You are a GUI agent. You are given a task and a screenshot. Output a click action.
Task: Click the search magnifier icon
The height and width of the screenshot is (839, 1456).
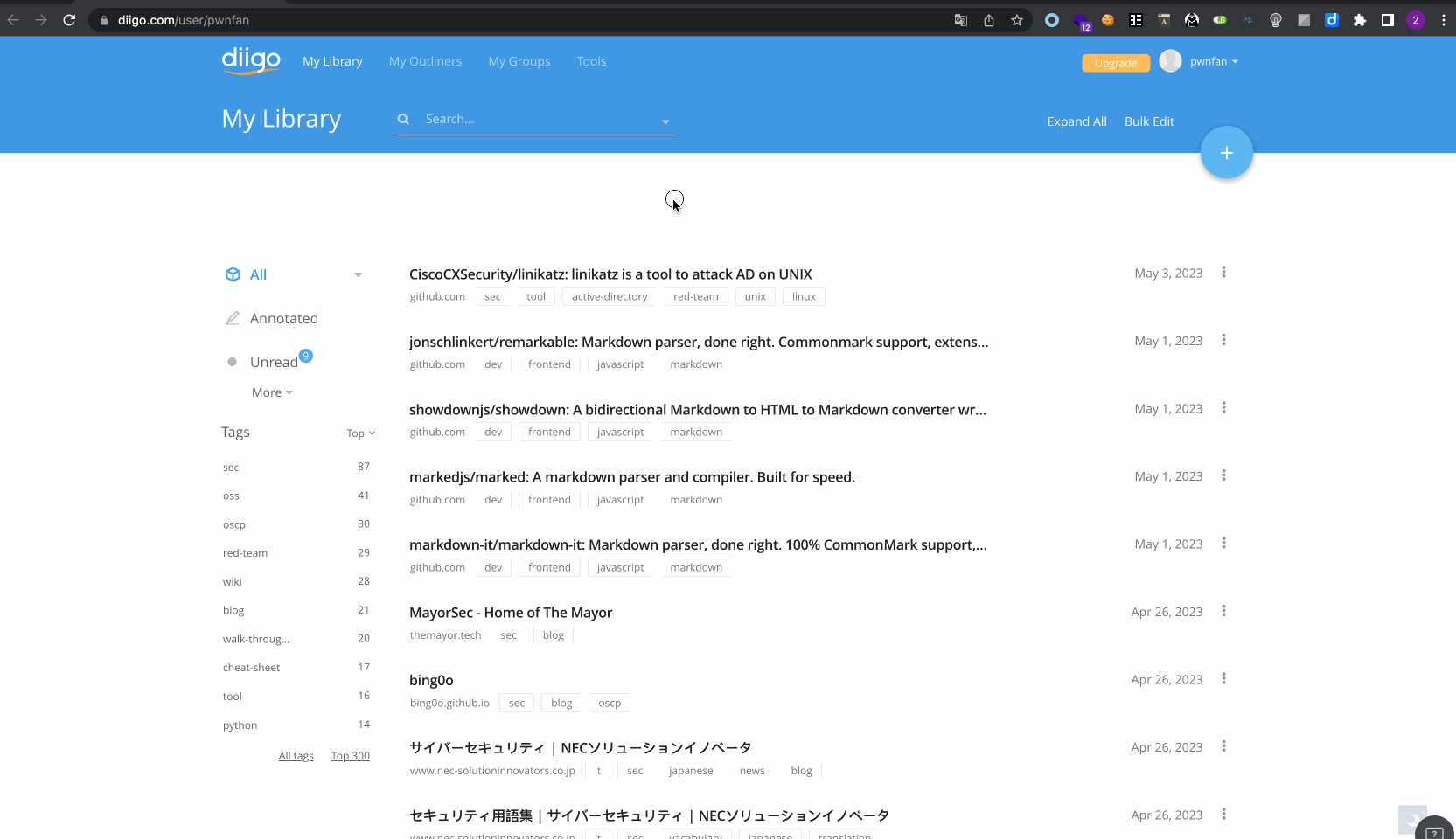click(x=403, y=120)
